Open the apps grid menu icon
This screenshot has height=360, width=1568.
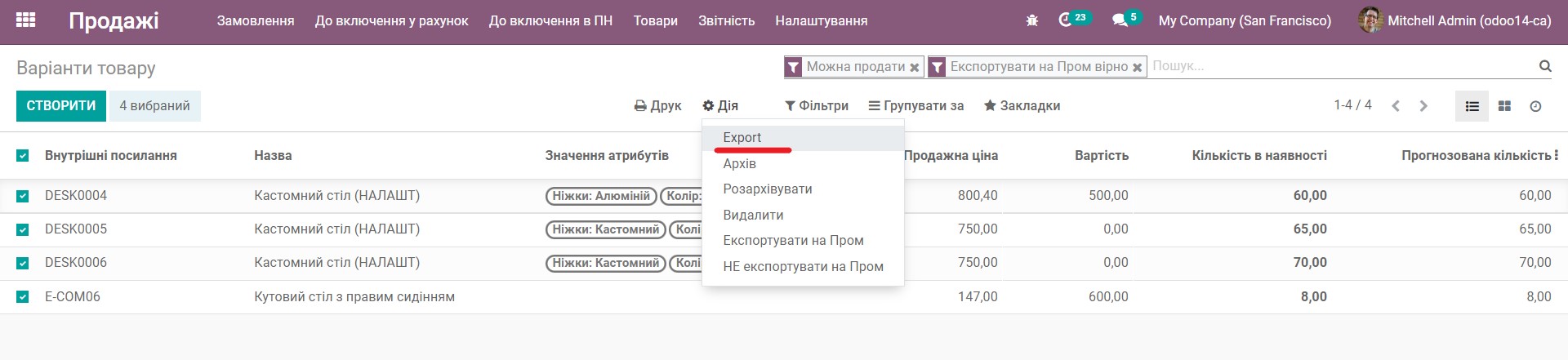(26, 20)
